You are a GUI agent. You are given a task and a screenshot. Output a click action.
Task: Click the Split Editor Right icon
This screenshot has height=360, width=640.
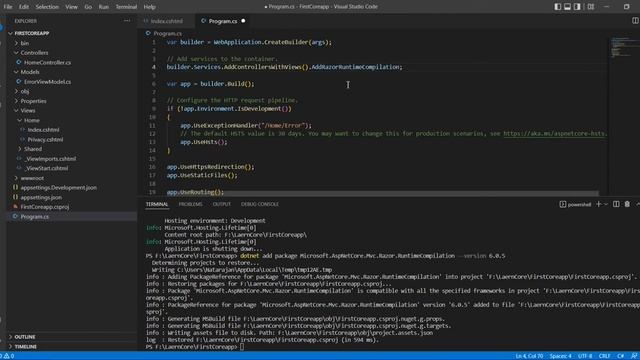[x=635, y=20]
